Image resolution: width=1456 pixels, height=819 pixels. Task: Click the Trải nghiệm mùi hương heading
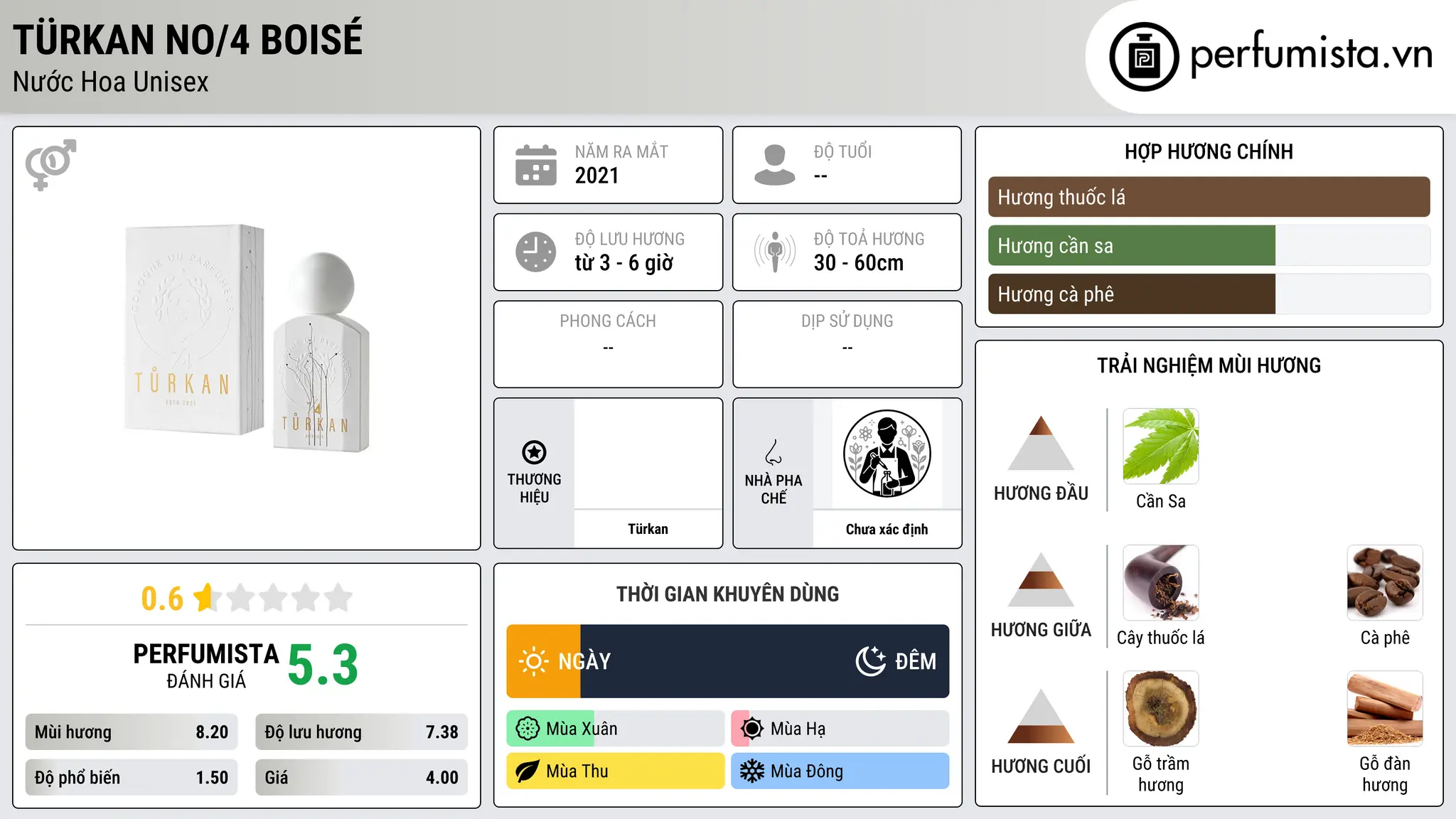1209,365
